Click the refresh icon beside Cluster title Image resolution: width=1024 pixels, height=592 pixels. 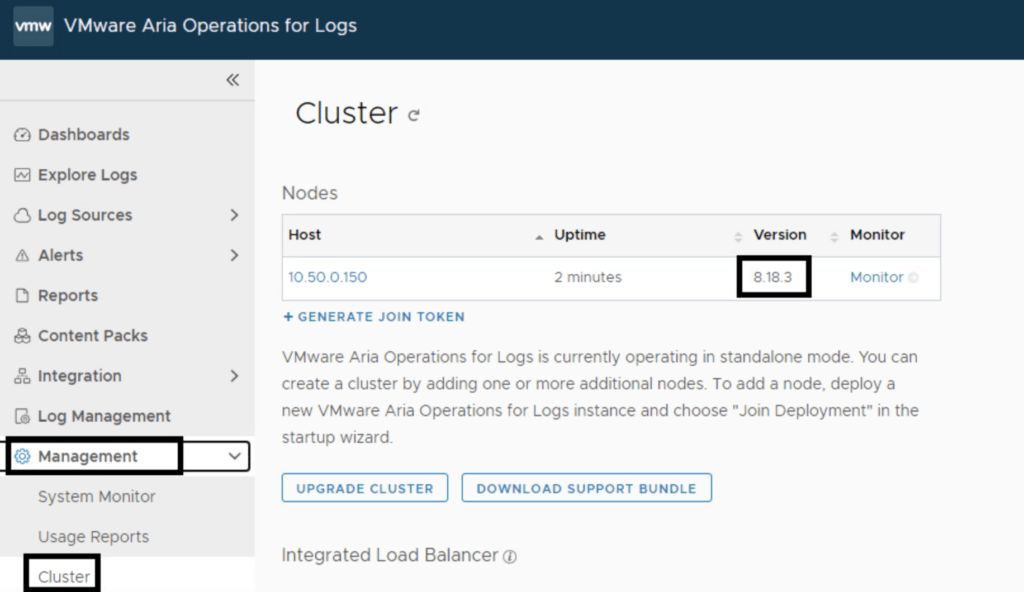(x=414, y=115)
